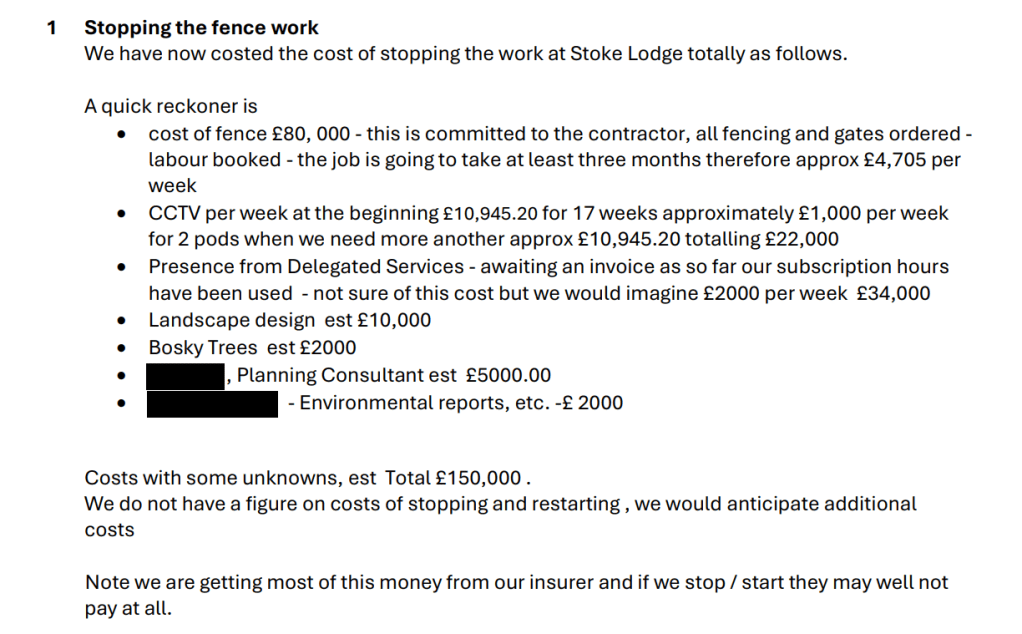Click the bullet beside "cost of fence"

[x=122, y=134]
